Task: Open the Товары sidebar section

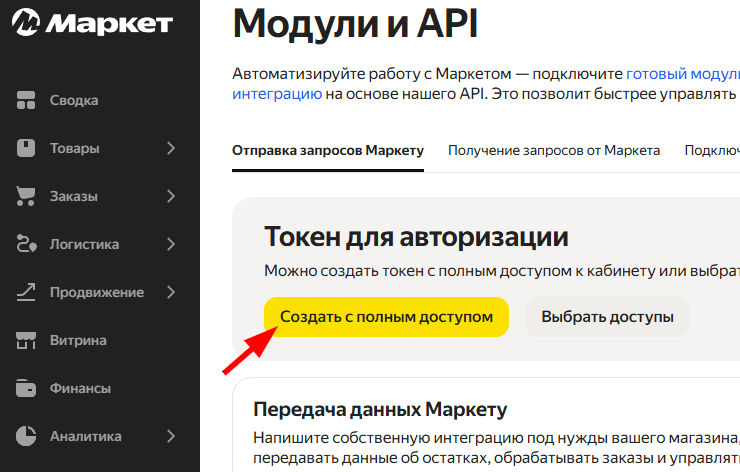Action: tap(75, 148)
